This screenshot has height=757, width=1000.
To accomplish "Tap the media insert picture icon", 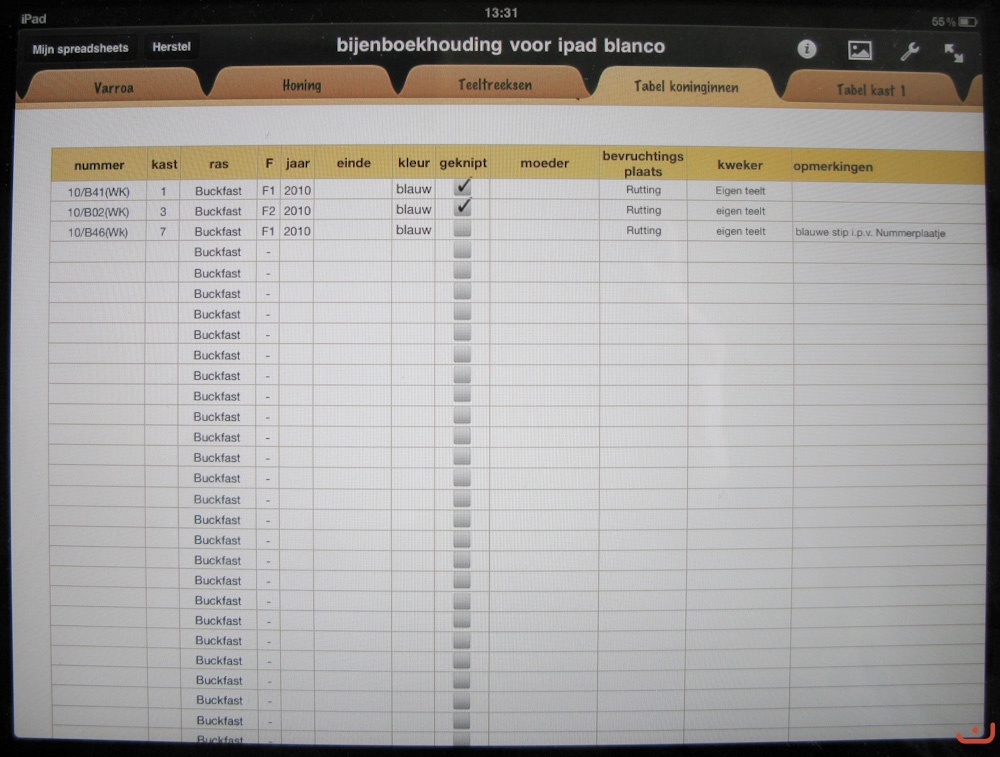I will (x=859, y=50).
